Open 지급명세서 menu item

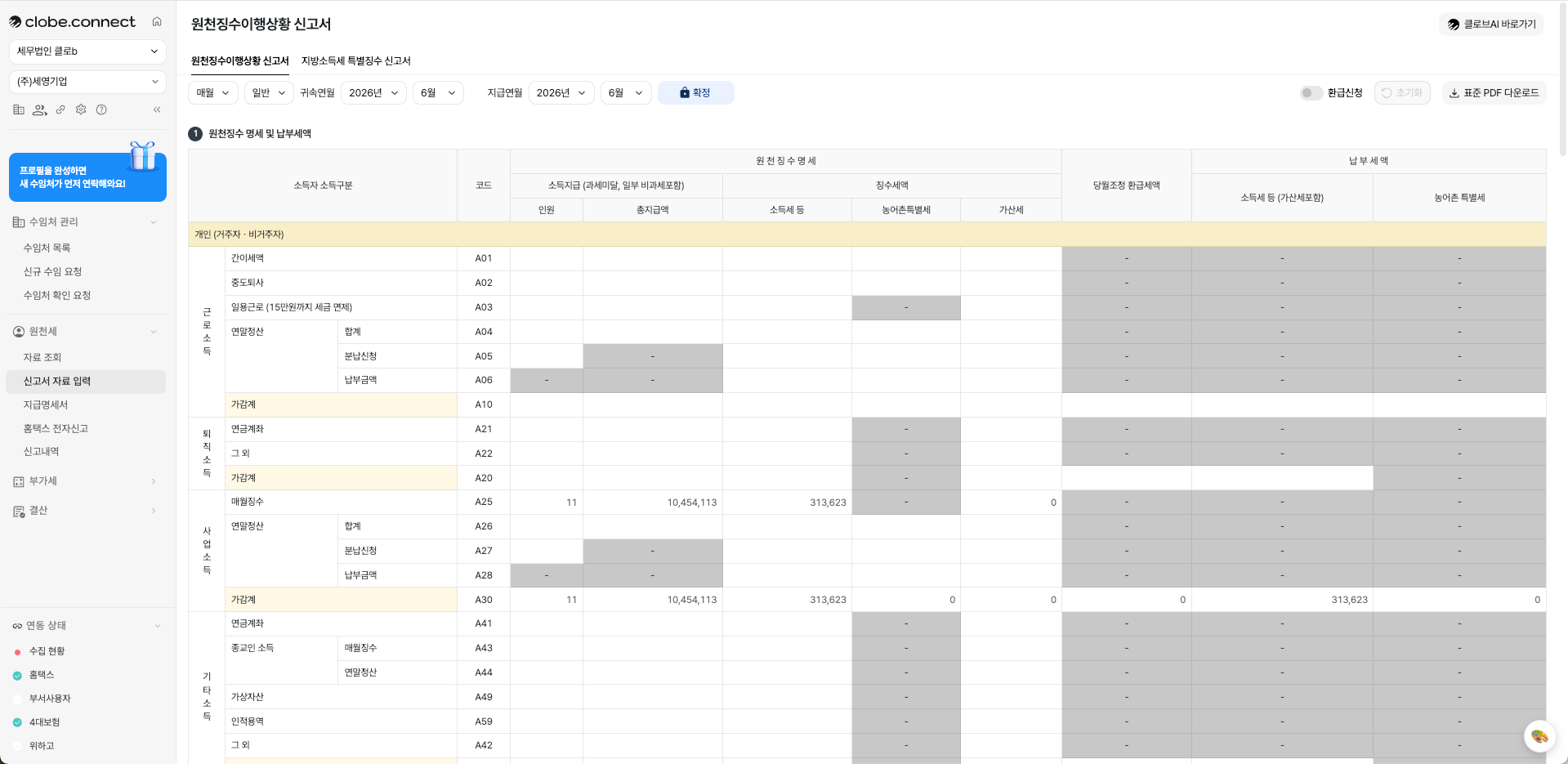[x=86, y=404]
